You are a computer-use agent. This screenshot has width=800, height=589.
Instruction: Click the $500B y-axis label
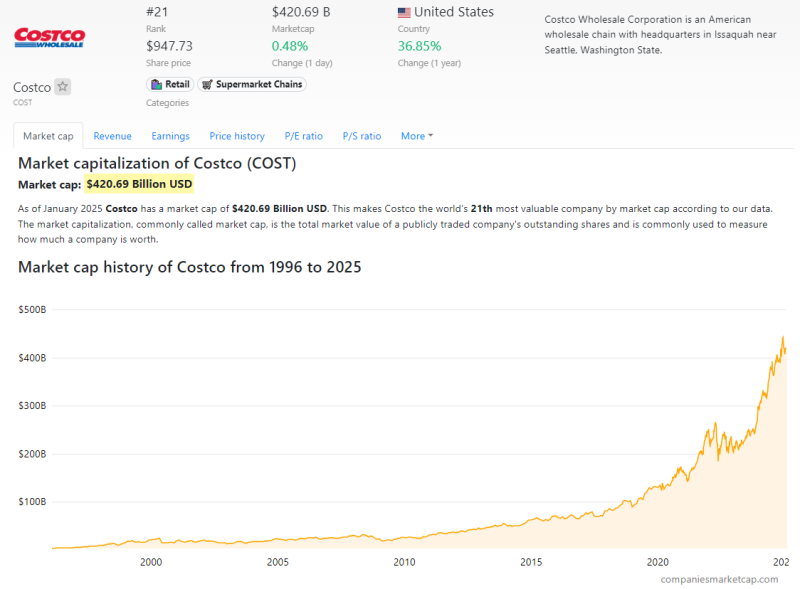click(x=32, y=310)
